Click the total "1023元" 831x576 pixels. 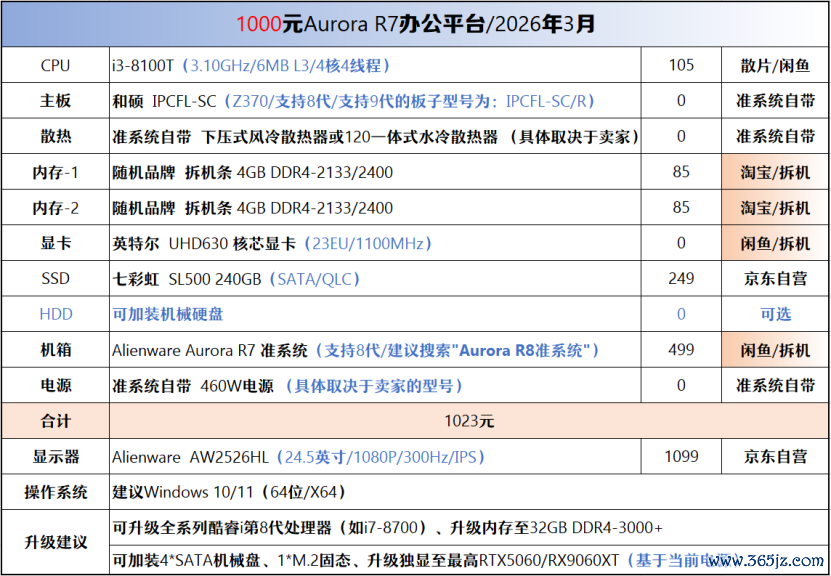click(x=469, y=421)
